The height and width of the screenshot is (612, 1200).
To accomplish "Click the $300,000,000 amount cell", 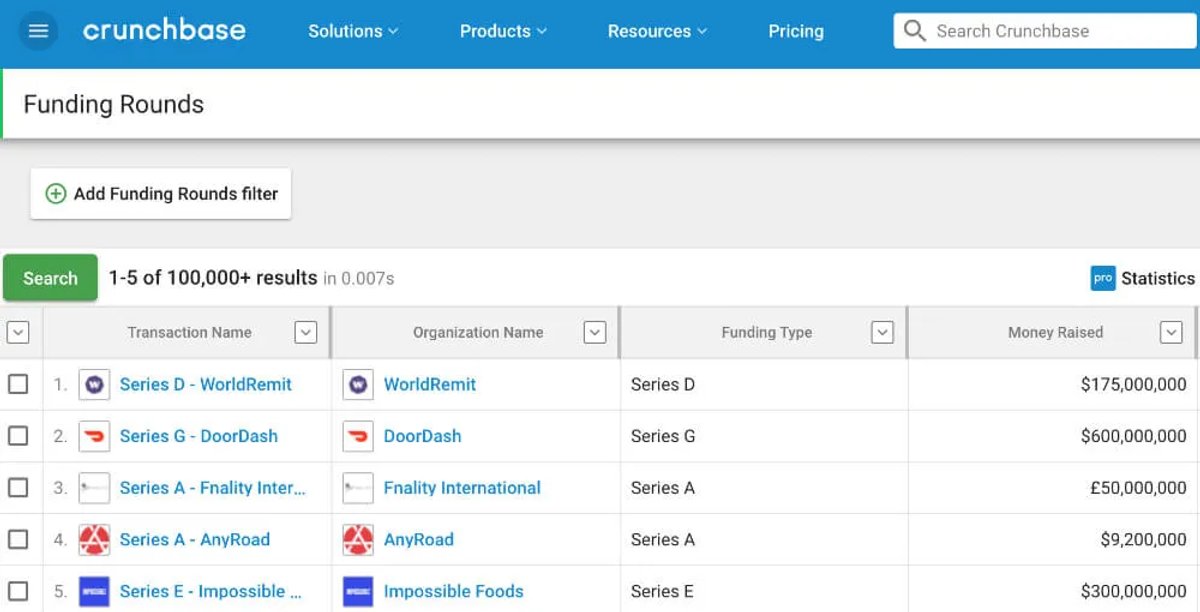I will pos(1134,591).
